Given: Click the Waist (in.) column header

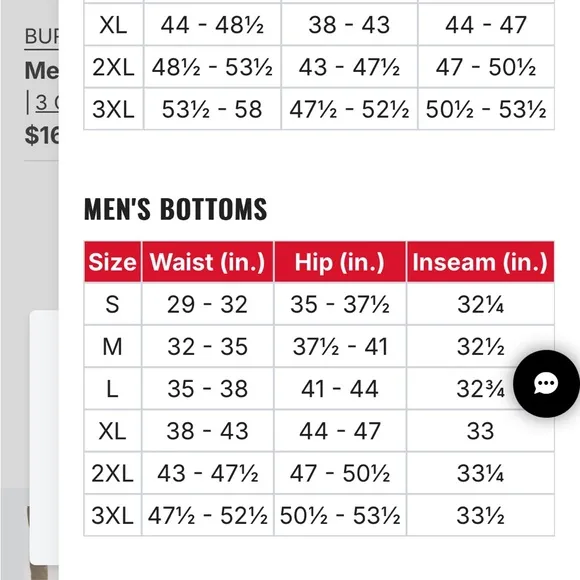Looking at the screenshot, I should click(208, 262).
